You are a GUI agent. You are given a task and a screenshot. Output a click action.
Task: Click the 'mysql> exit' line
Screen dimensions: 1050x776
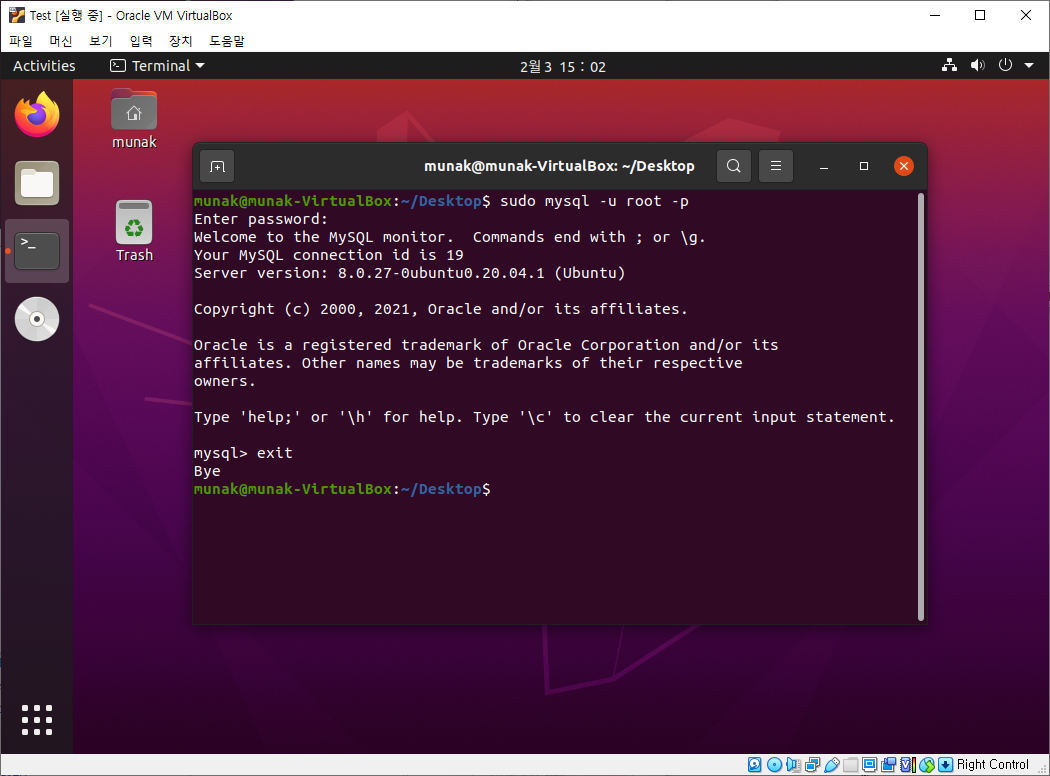tap(243, 453)
